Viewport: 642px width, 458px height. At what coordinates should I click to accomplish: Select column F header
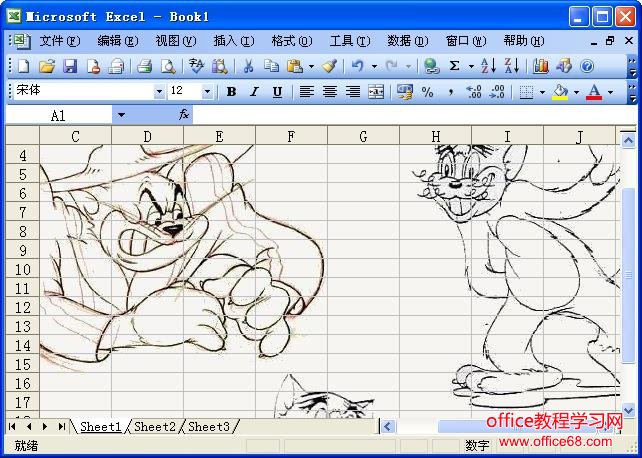[x=291, y=136]
